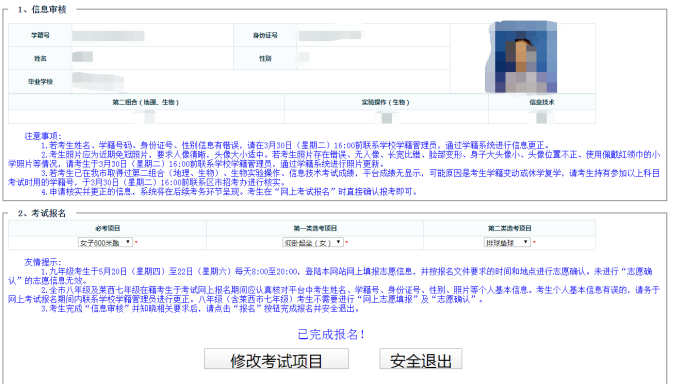The height and width of the screenshot is (384, 700).
Task: Click the 修改考试项目 button
Action: (276, 360)
